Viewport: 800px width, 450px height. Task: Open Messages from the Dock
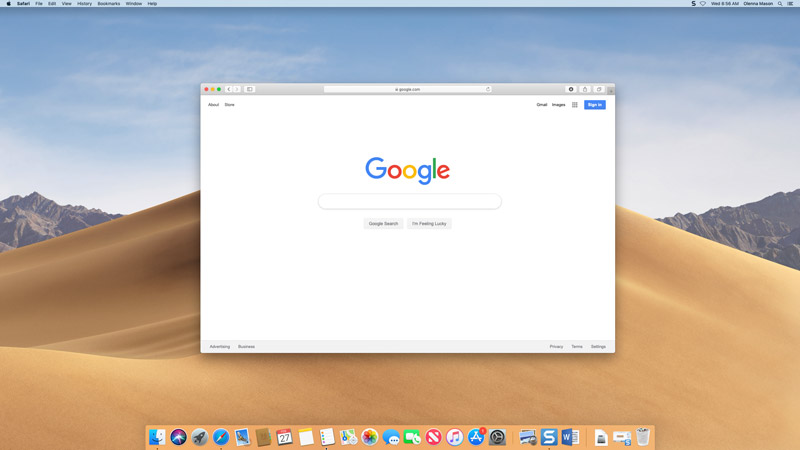(x=391, y=437)
